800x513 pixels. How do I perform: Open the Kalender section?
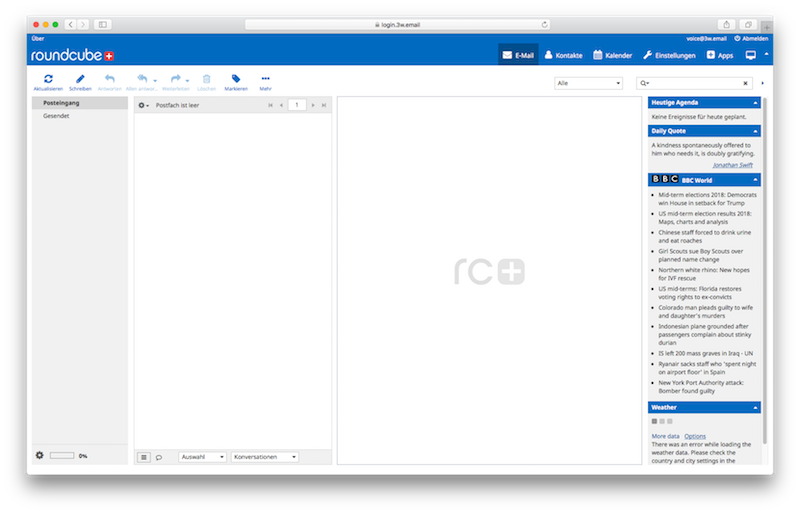613,55
